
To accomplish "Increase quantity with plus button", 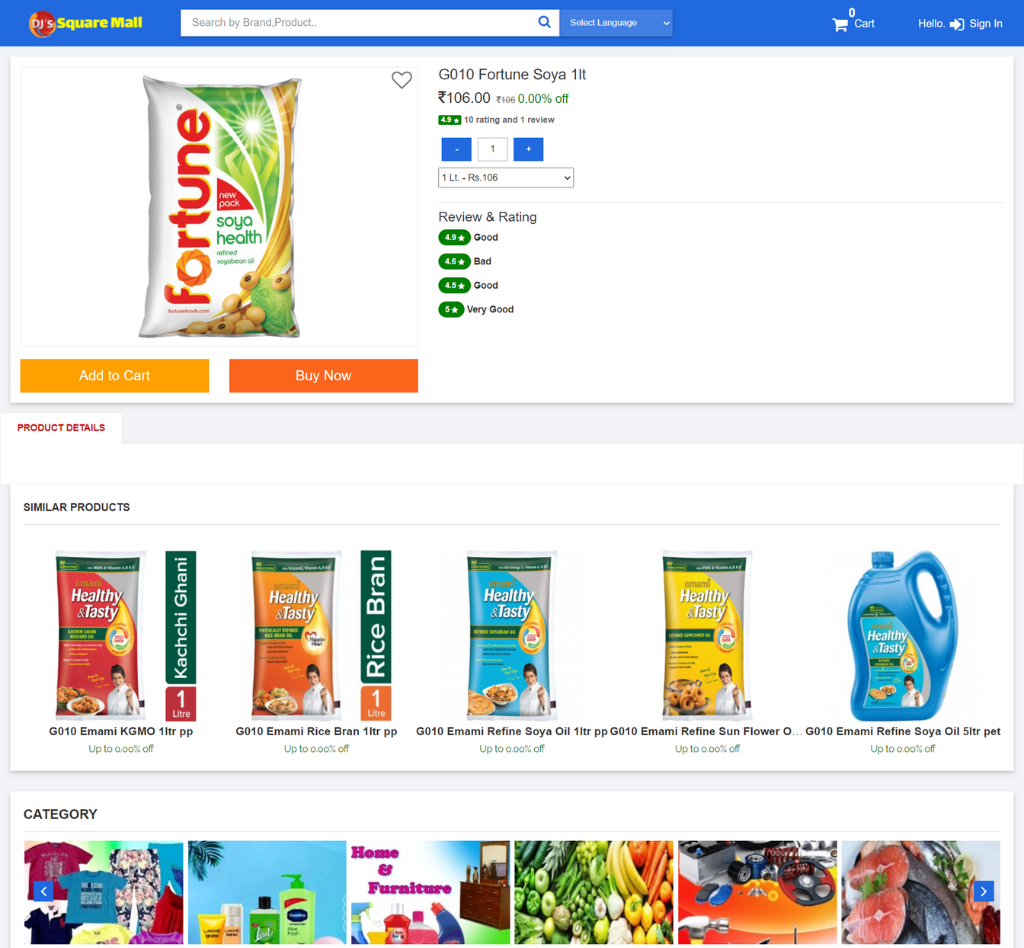I will point(528,150).
